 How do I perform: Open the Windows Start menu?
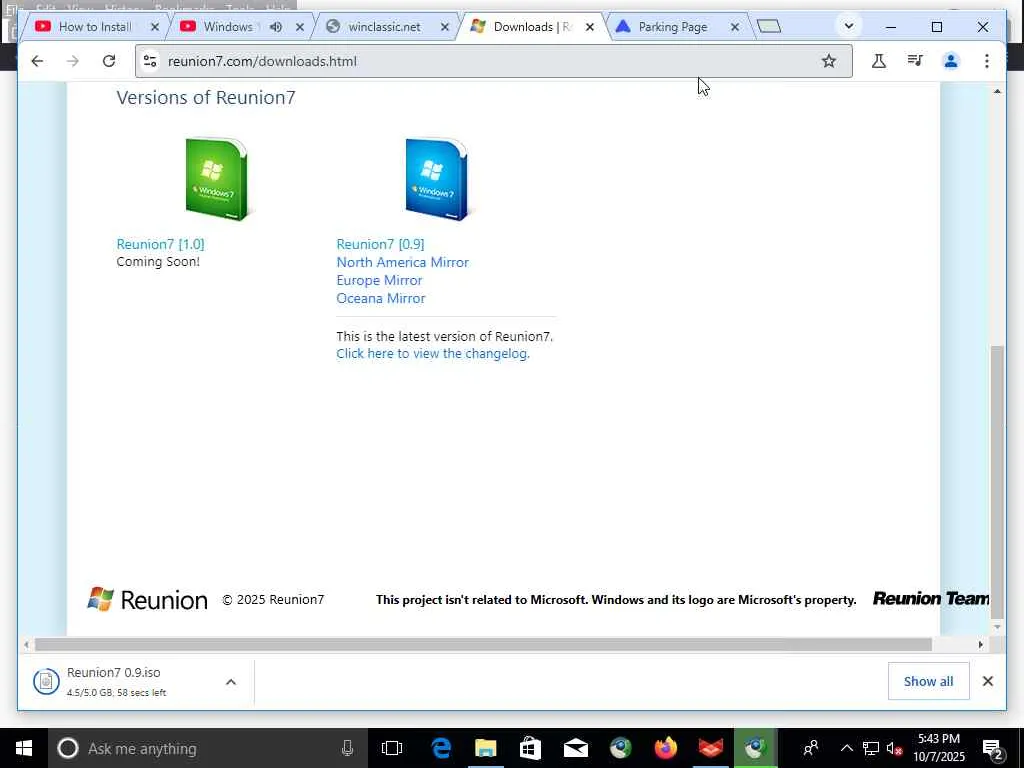pos(24,748)
